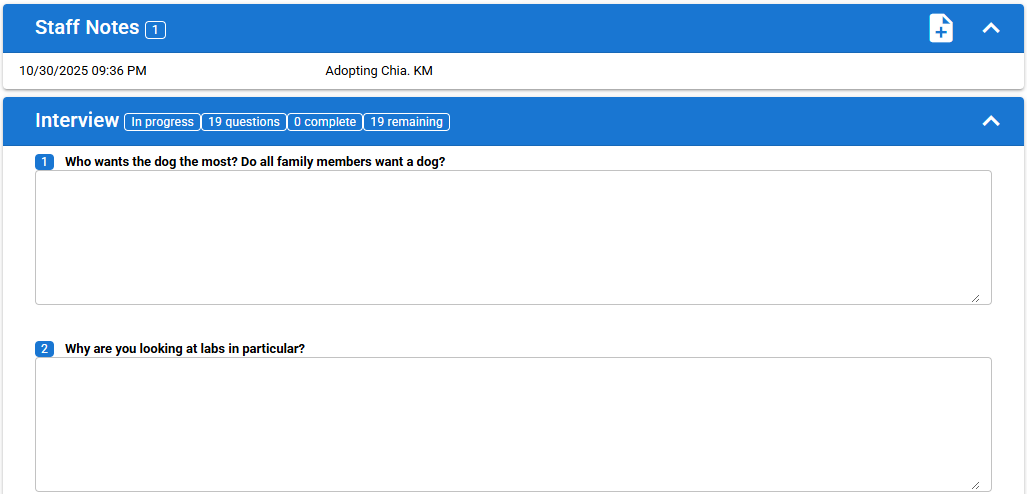Focus the labs question answer box
Screen dimensions: 1027x494
[513, 424]
